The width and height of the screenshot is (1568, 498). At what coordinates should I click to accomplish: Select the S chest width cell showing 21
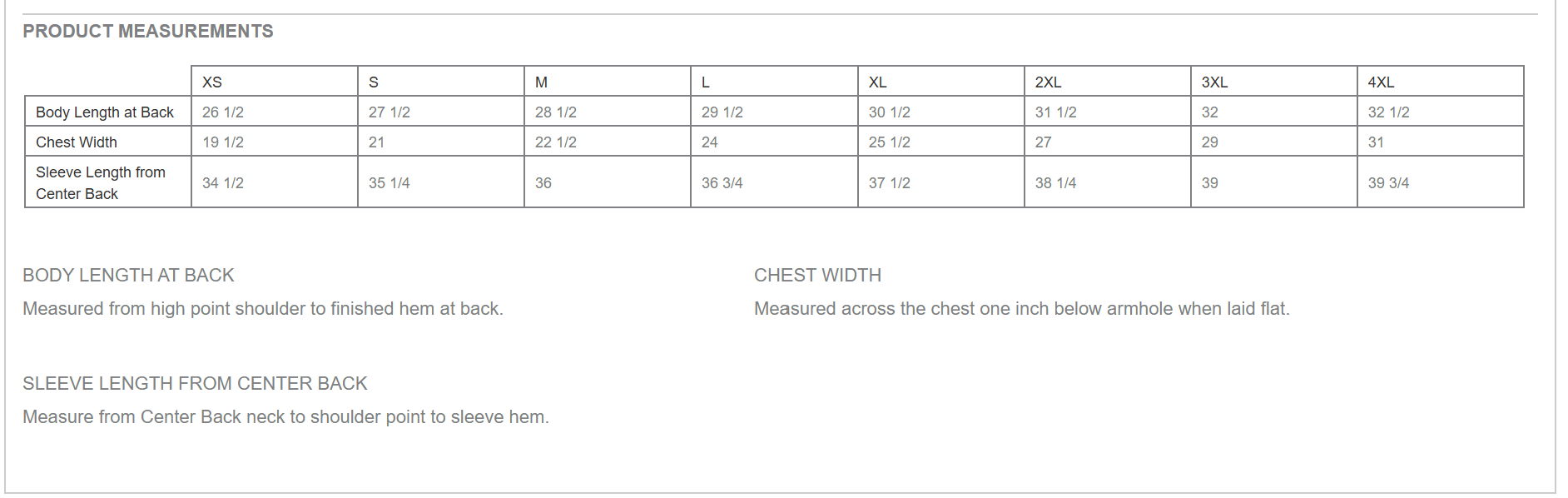(377, 142)
